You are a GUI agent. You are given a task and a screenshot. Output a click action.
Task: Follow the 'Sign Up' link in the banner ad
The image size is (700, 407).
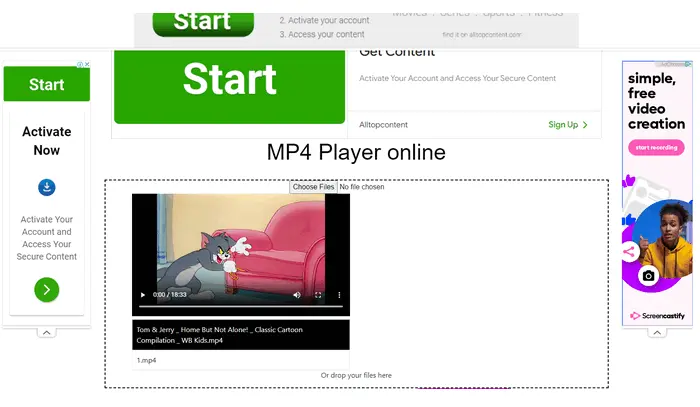(x=568, y=125)
